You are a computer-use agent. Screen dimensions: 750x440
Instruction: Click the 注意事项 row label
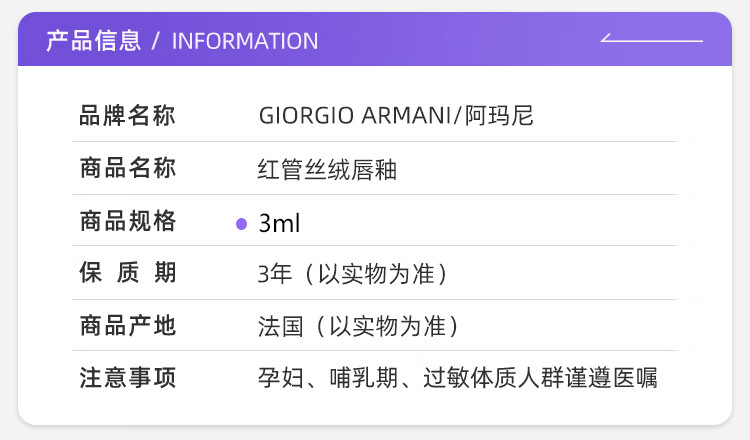(127, 378)
